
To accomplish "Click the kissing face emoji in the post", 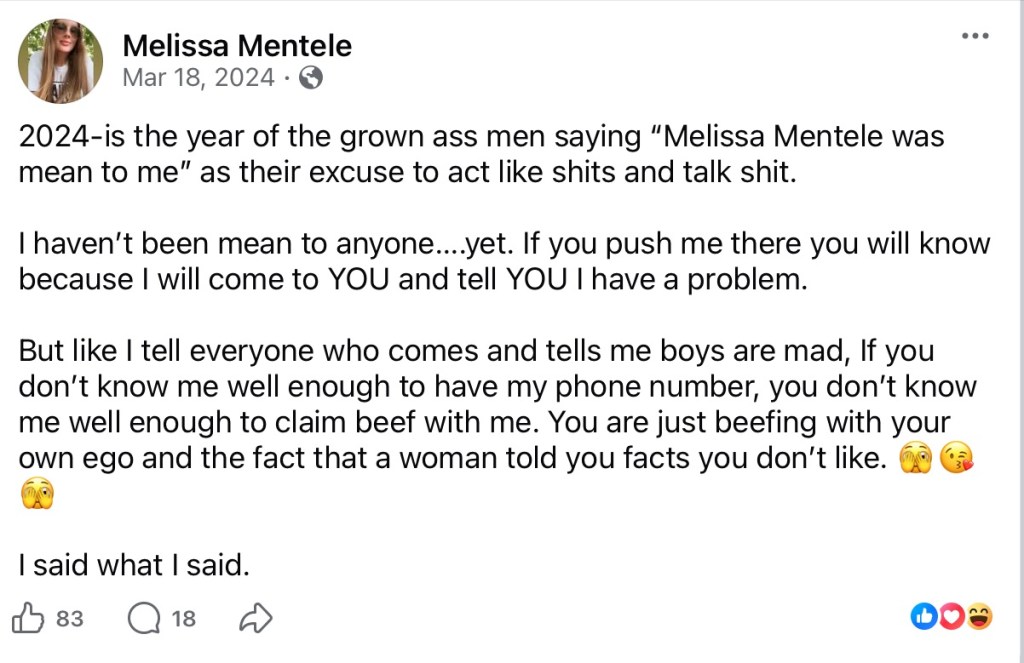I will tap(959, 458).
